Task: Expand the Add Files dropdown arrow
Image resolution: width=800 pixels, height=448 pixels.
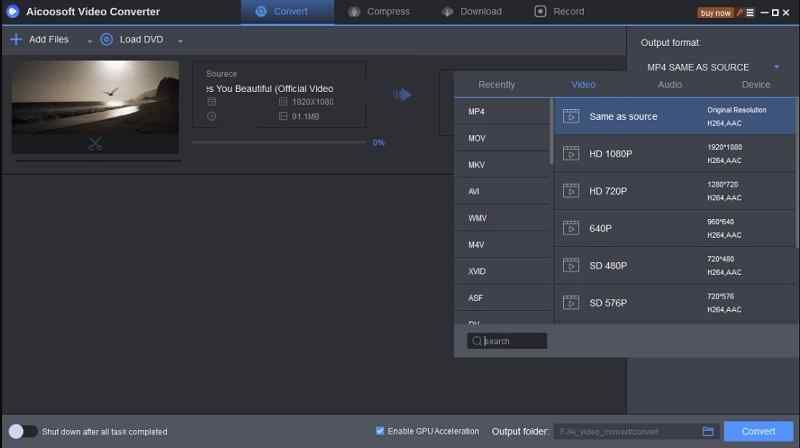Action: (x=89, y=41)
